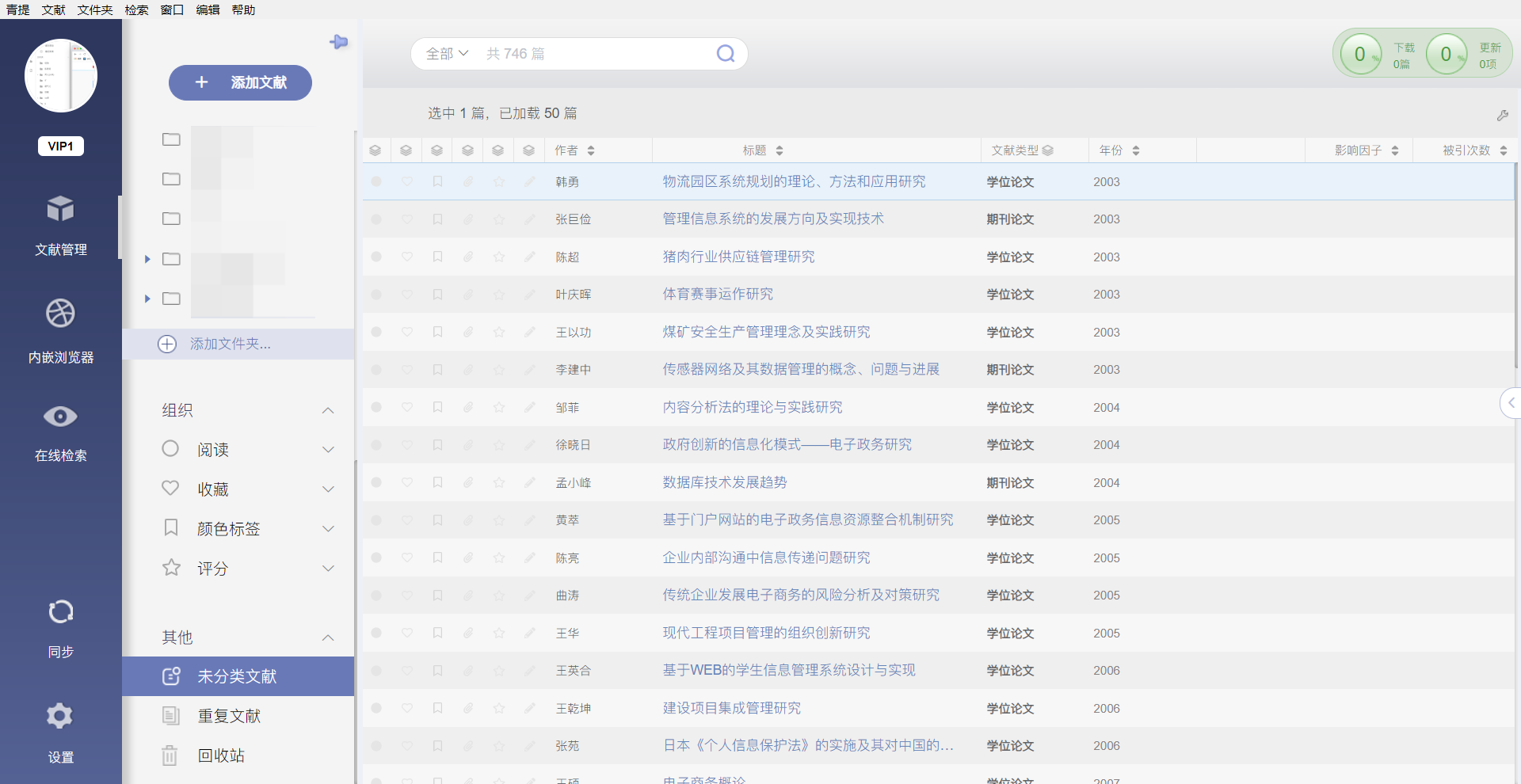Expand the fifth folder tree arrow
Image resolution: width=1521 pixels, height=784 pixels.
click(x=147, y=299)
